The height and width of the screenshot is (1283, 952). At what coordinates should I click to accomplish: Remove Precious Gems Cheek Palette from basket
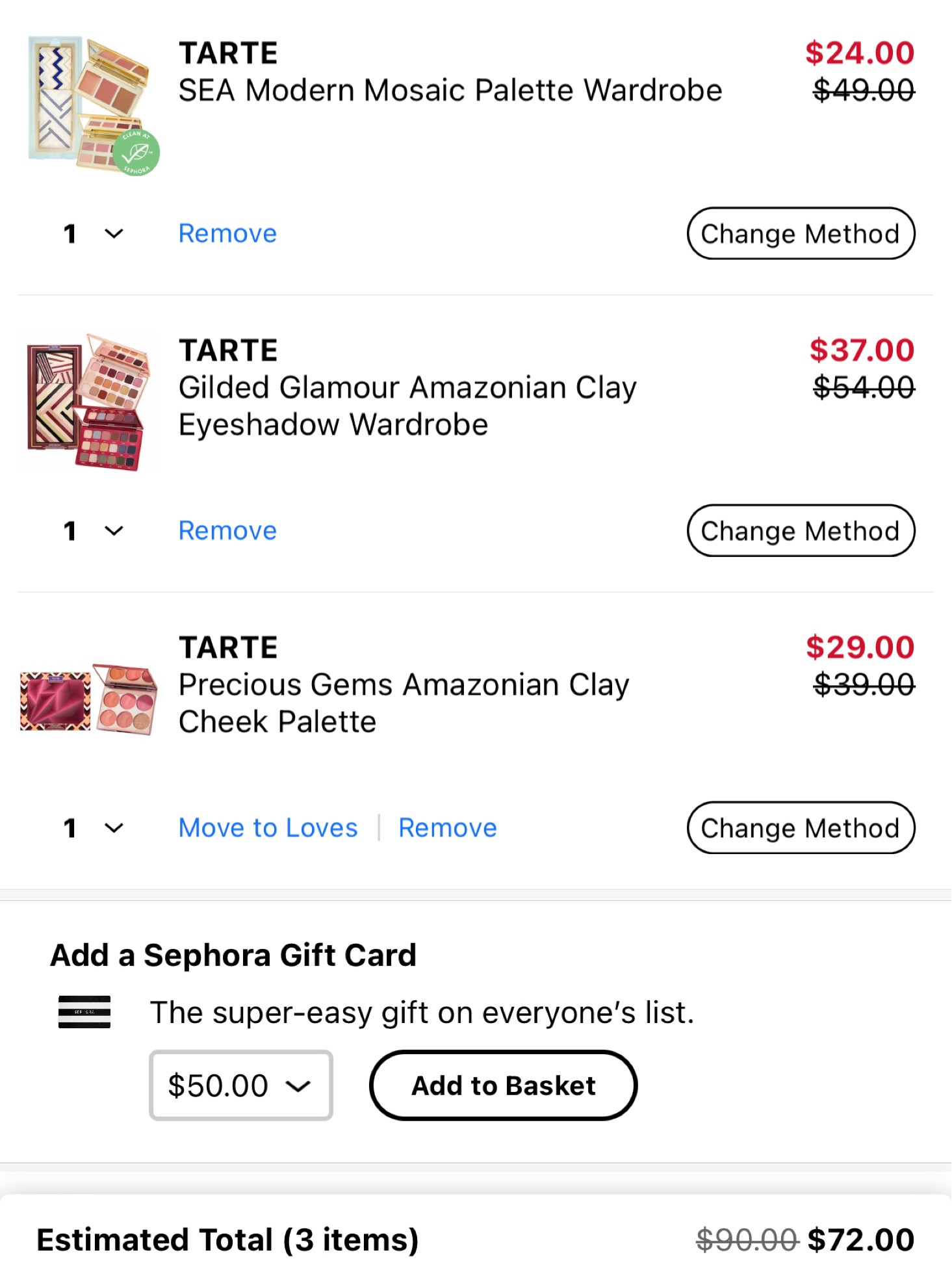(447, 828)
